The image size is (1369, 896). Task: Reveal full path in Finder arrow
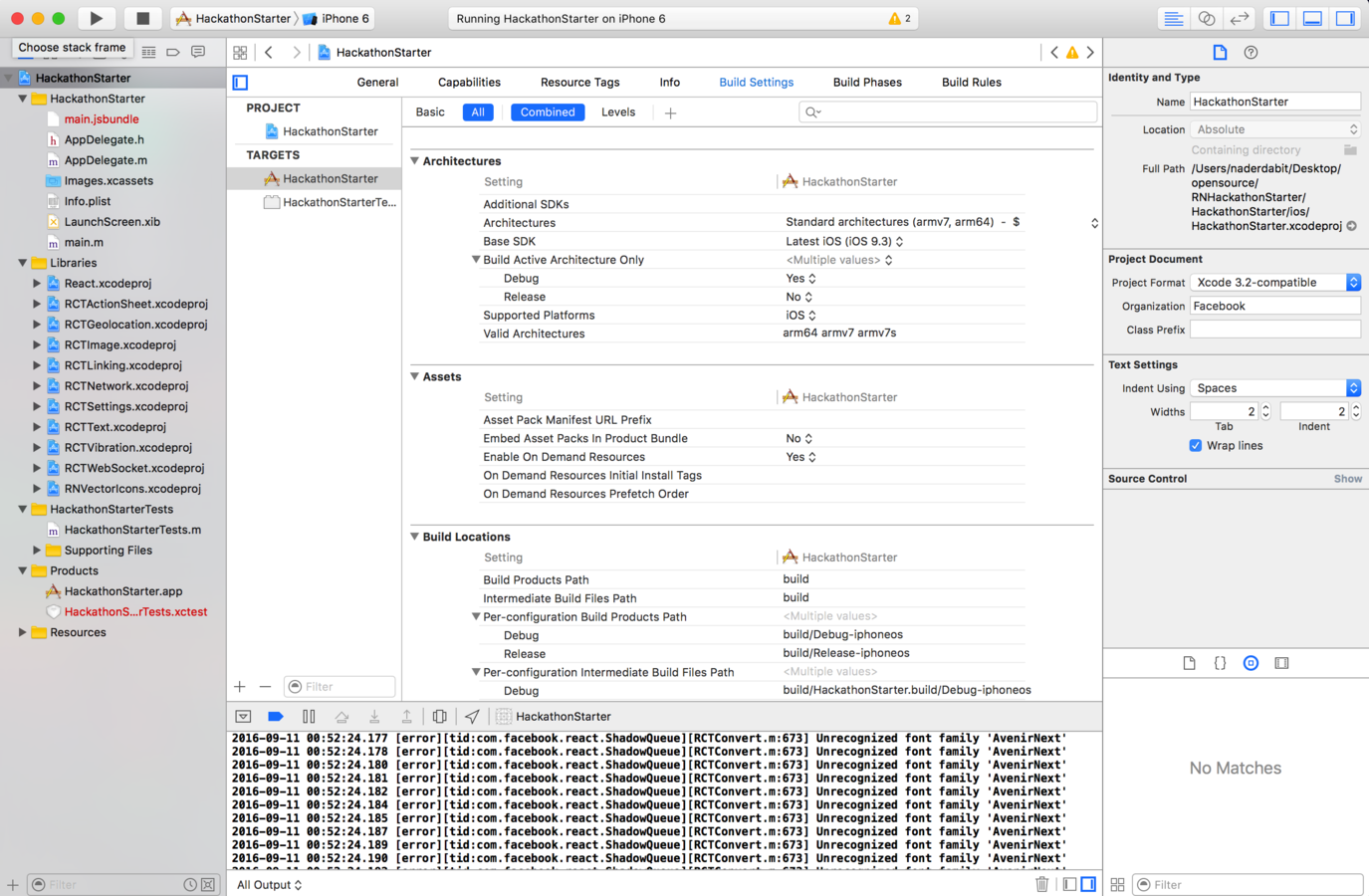point(1352,226)
